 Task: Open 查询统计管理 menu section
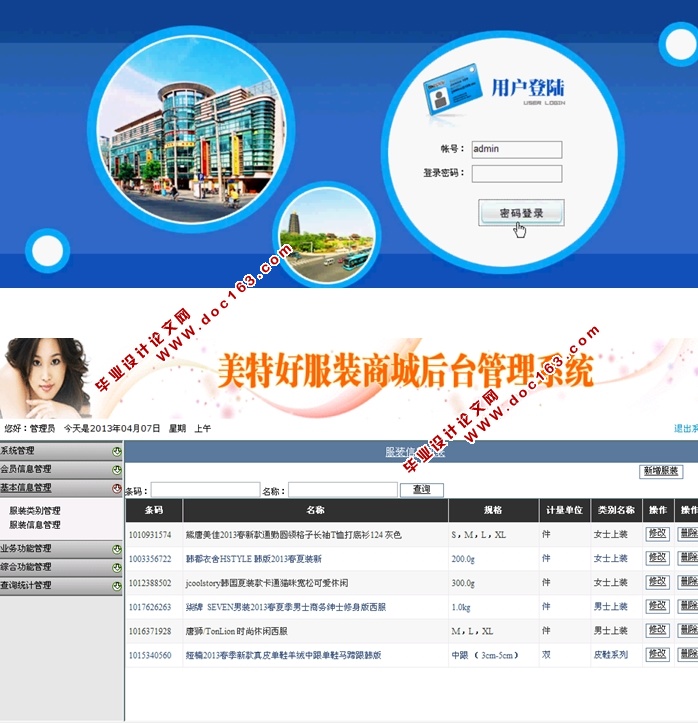pyautogui.click(x=61, y=586)
